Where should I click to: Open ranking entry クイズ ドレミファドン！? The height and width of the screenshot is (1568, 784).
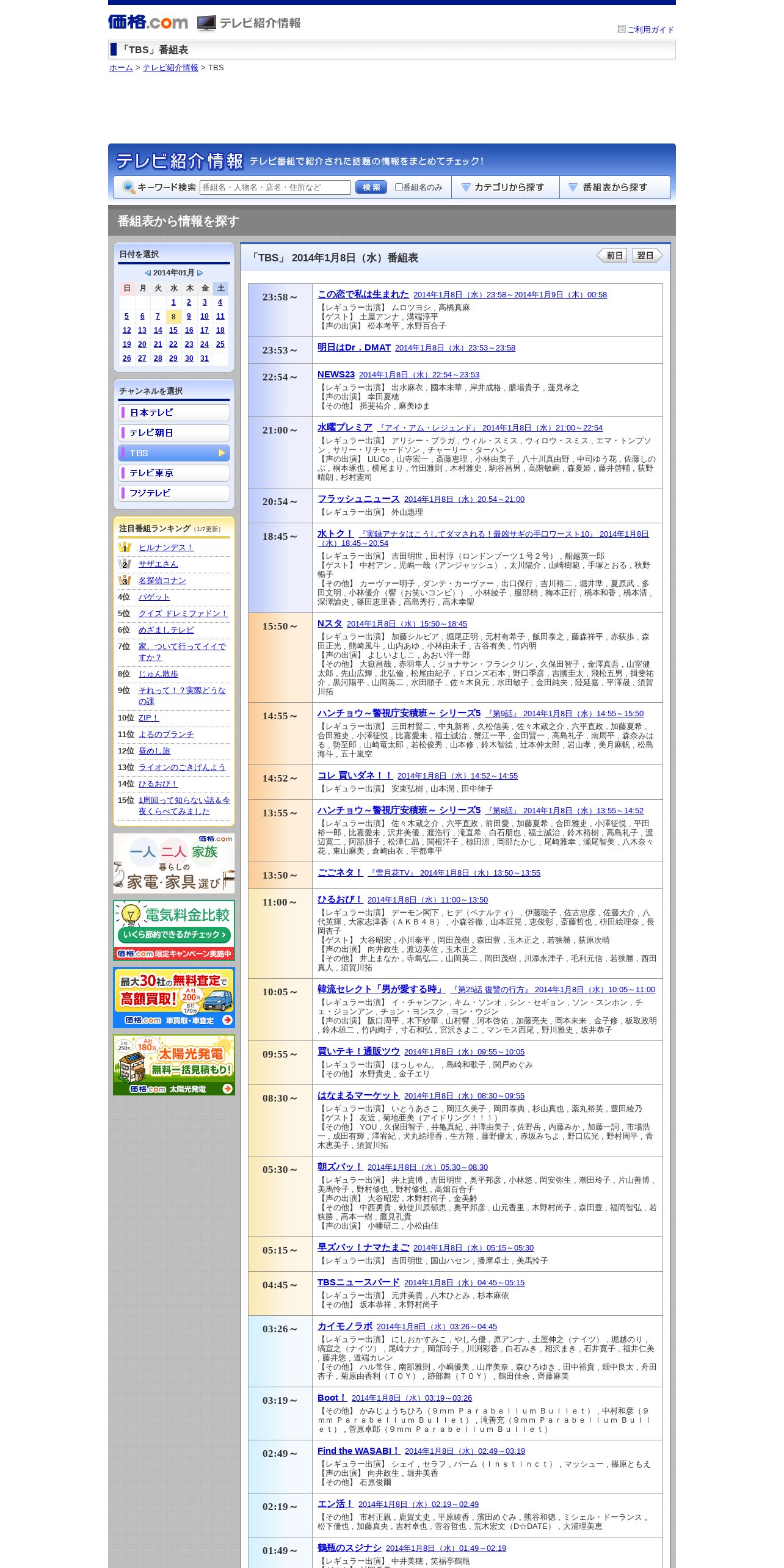click(x=183, y=614)
